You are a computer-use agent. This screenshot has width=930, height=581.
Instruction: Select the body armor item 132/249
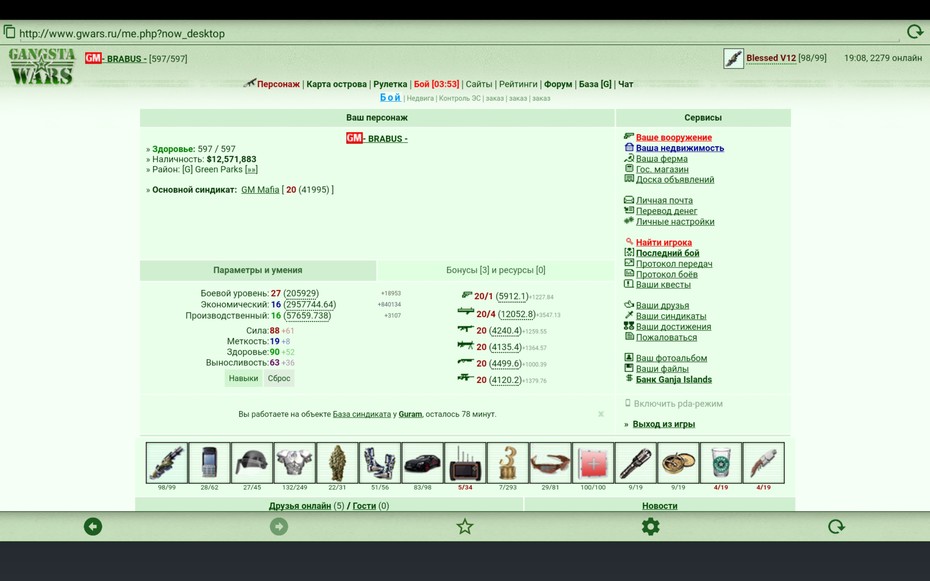click(x=295, y=462)
